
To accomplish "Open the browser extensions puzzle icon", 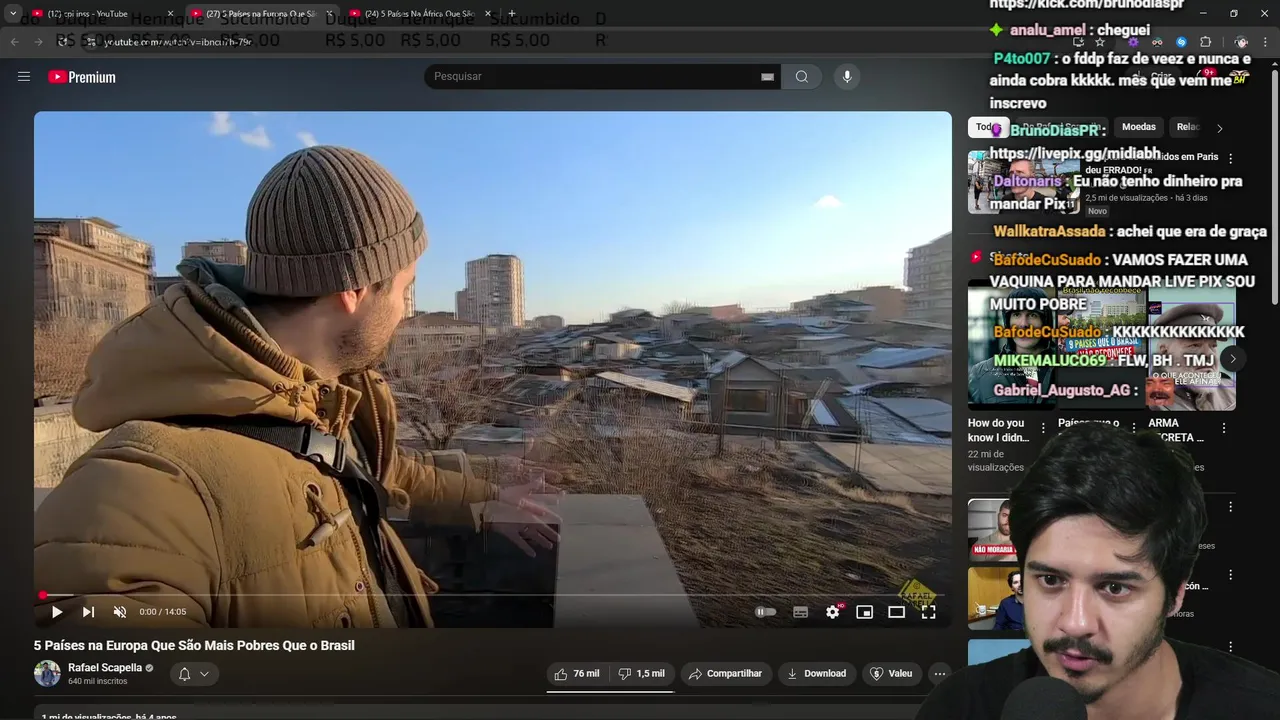I will click(1205, 42).
